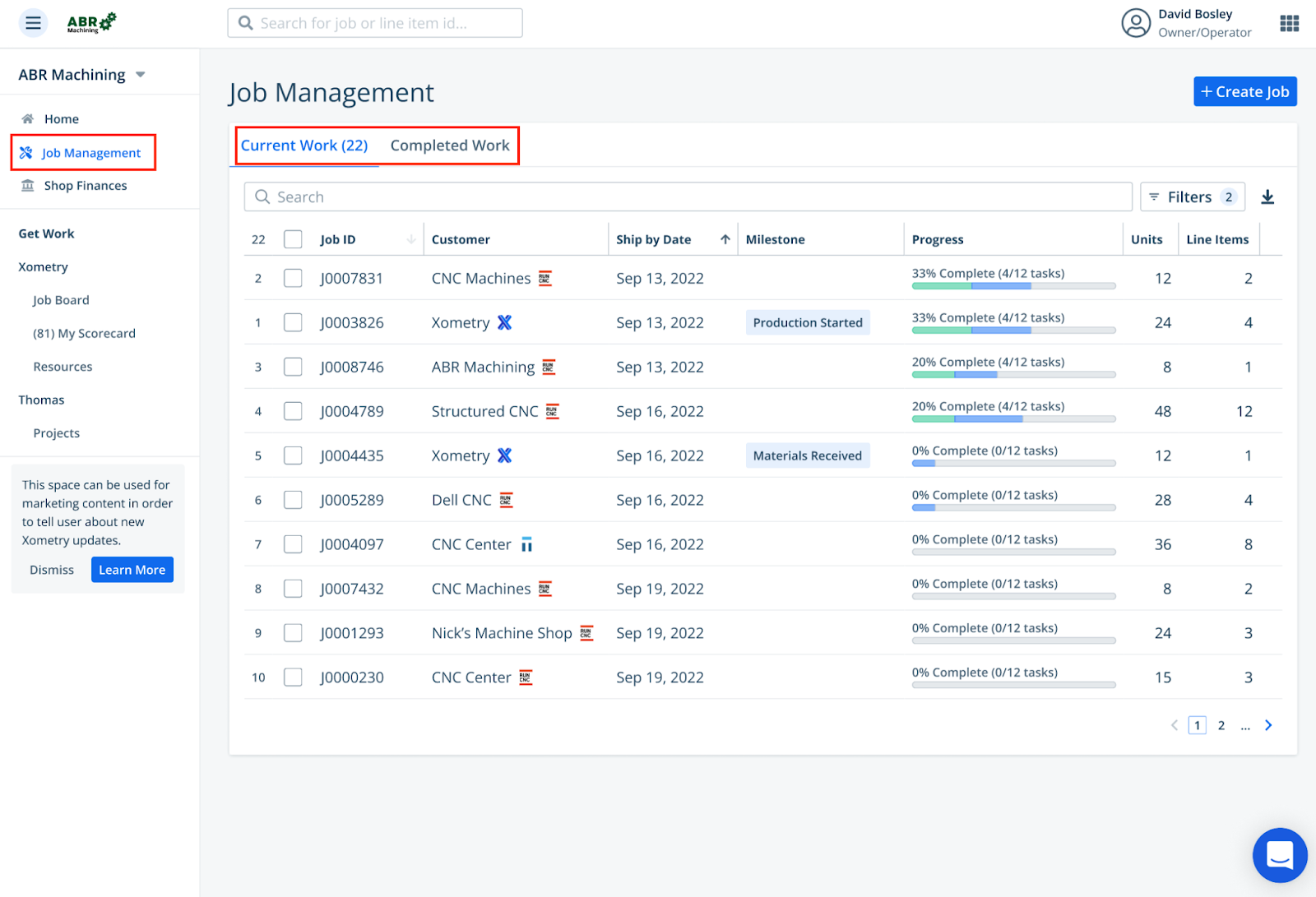Toggle the select-all jobs checkbox

(293, 239)
